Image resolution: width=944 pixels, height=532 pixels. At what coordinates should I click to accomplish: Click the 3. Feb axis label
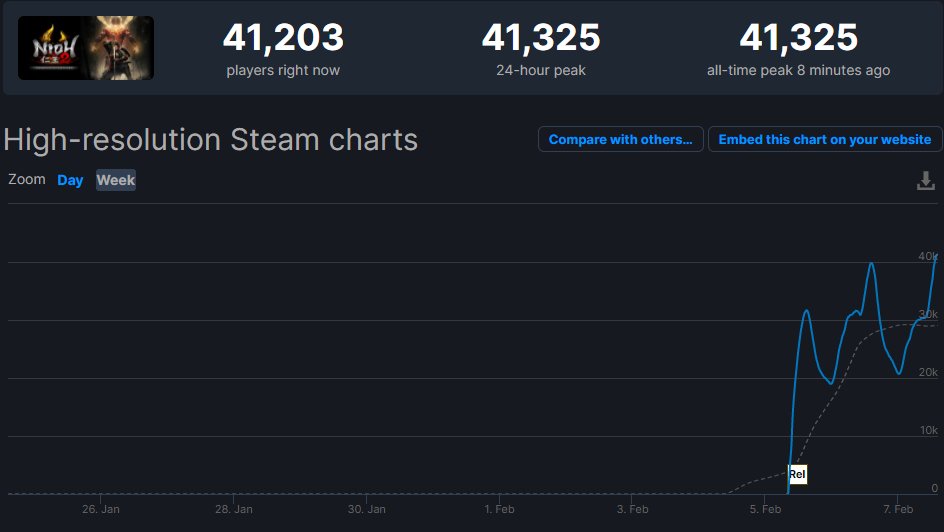632,509
